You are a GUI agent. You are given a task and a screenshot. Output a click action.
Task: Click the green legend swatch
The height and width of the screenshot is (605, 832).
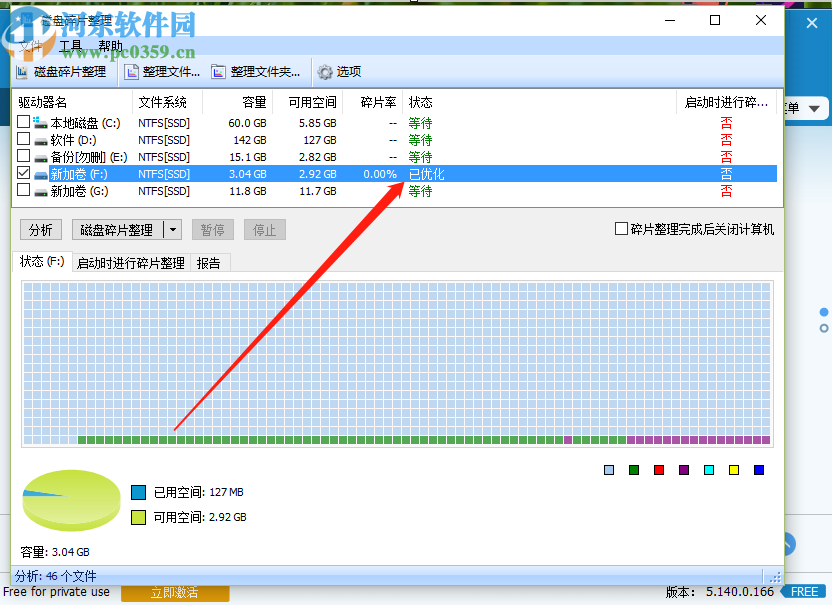point(634,470)
